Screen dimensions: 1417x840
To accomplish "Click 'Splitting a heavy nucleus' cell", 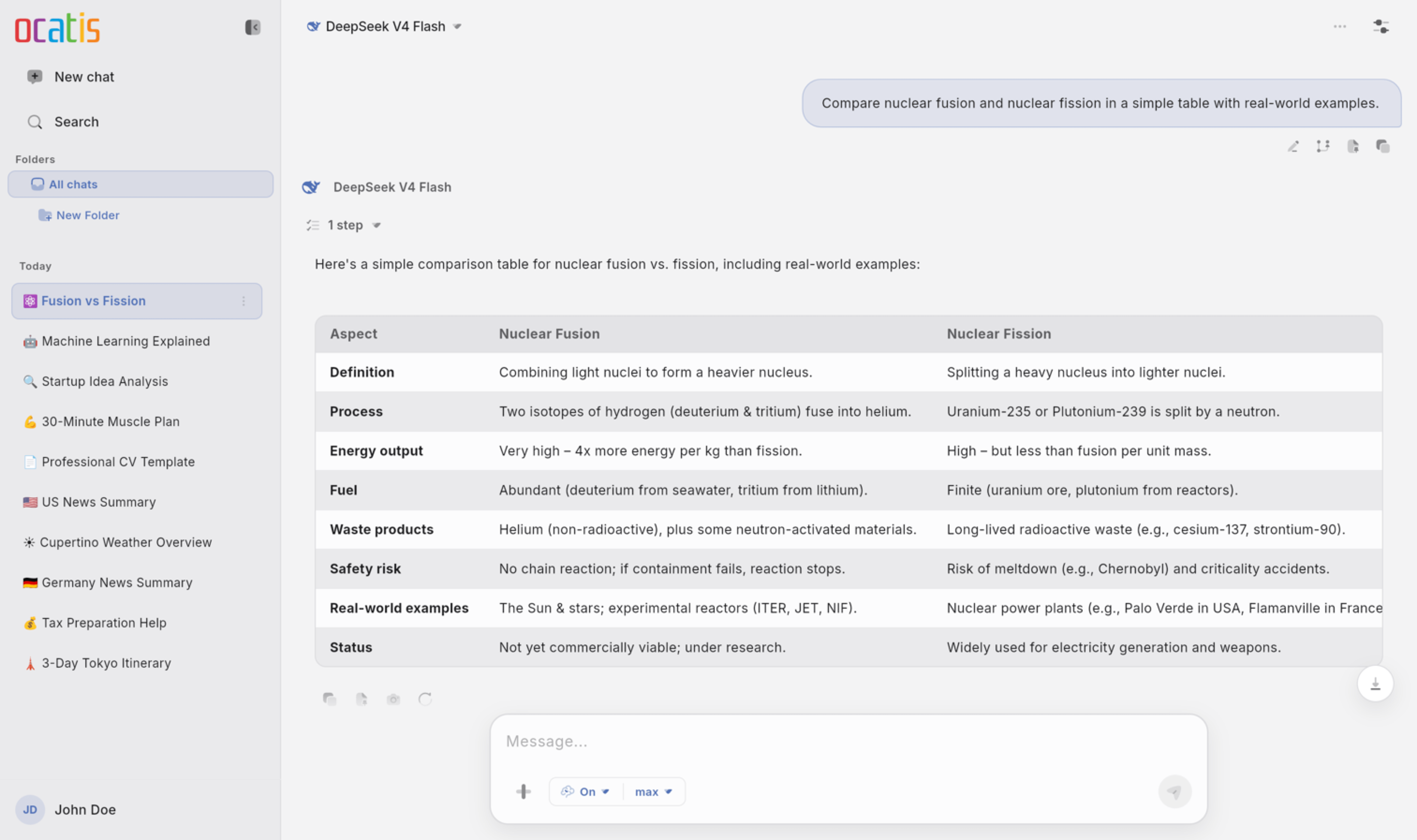I will click(1086, 372).
